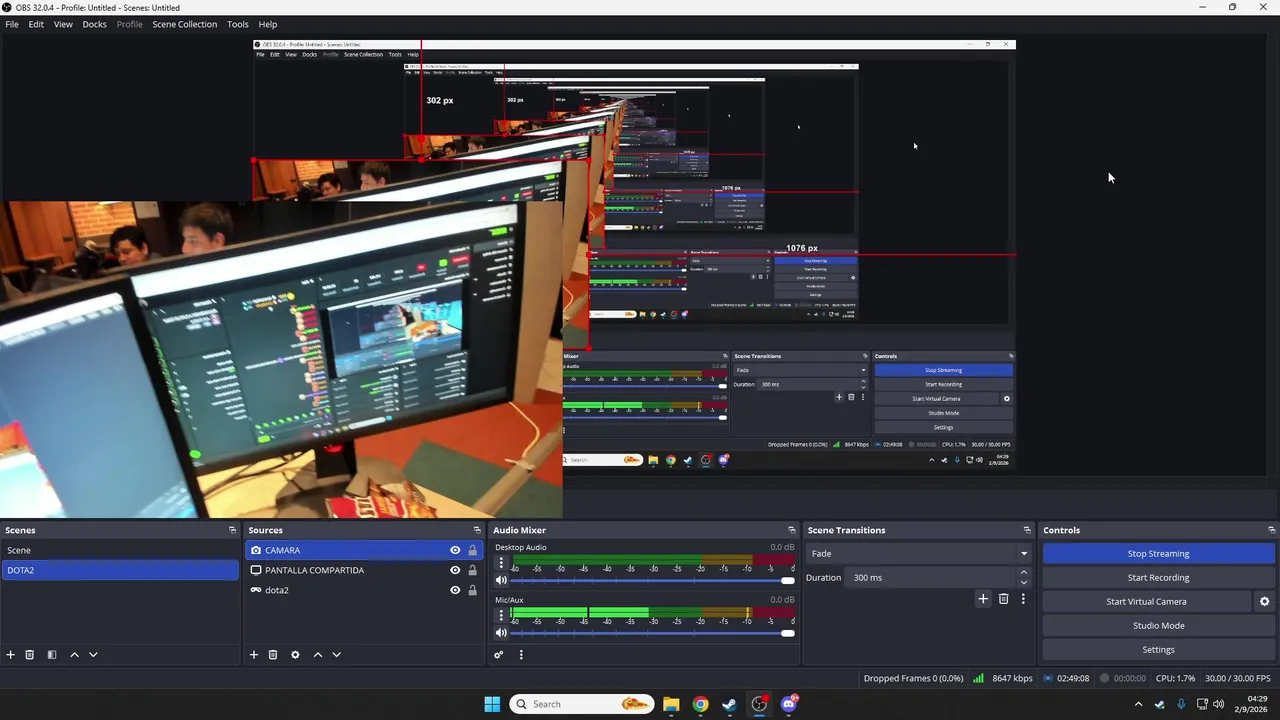This screenshot has height=720, width=1280.
Task: Remove the current scene transition
Action: coord(1004,599)
